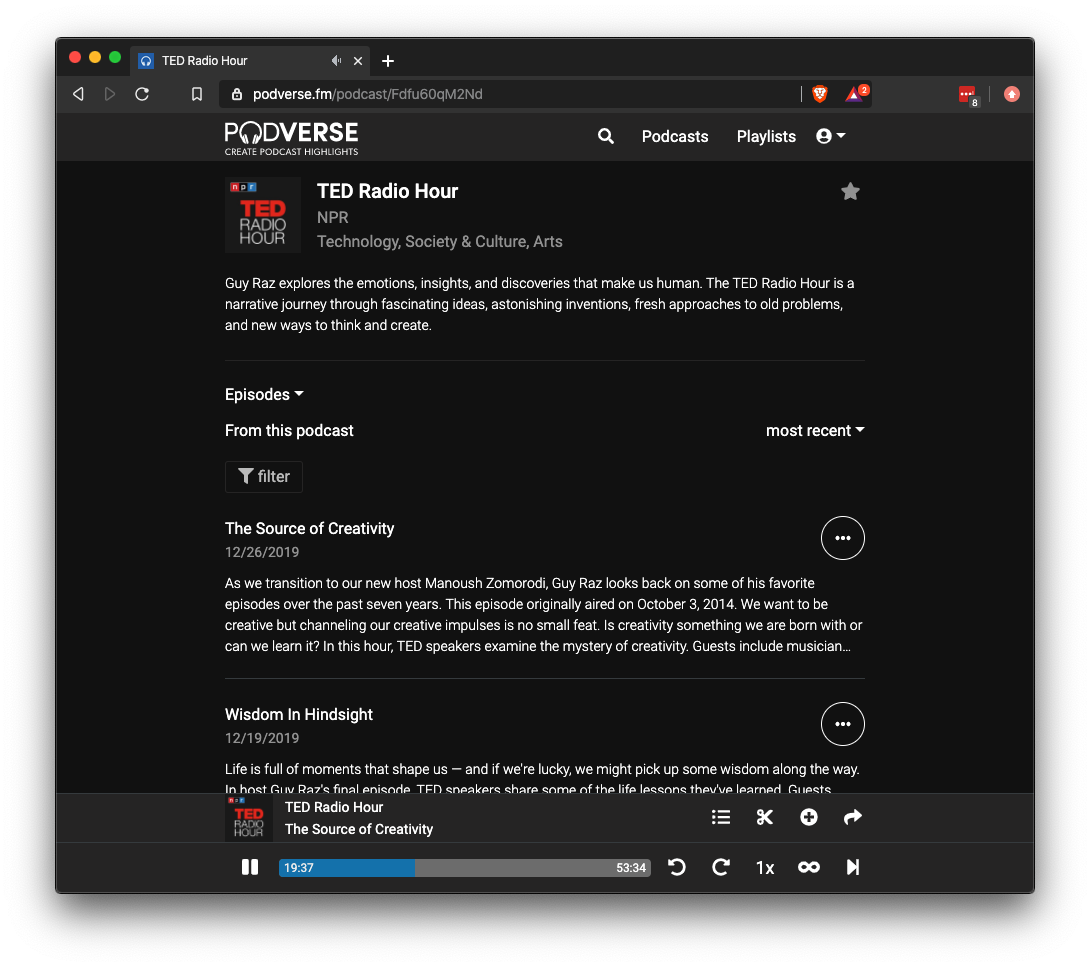Open the queue with the list icon
This screenshot has width=1090, height=967.
721,817
